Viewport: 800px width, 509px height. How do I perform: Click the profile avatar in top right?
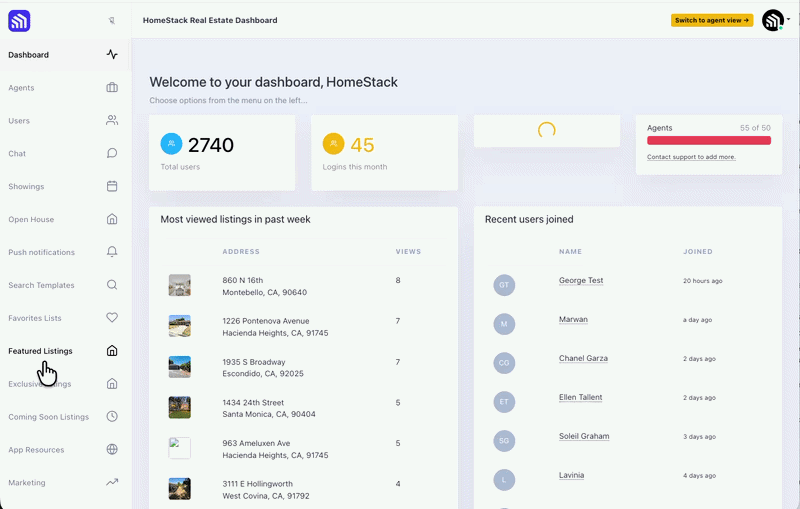(x=772, y=20)
